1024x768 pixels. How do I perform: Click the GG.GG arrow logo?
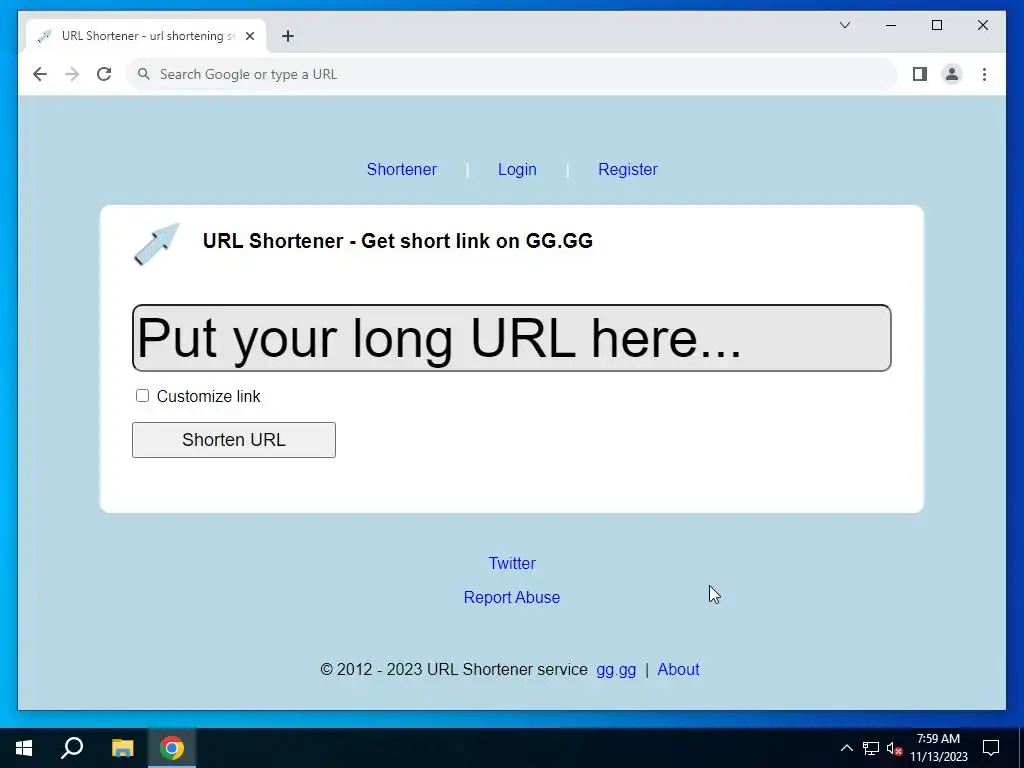click(x=157, y=244)
